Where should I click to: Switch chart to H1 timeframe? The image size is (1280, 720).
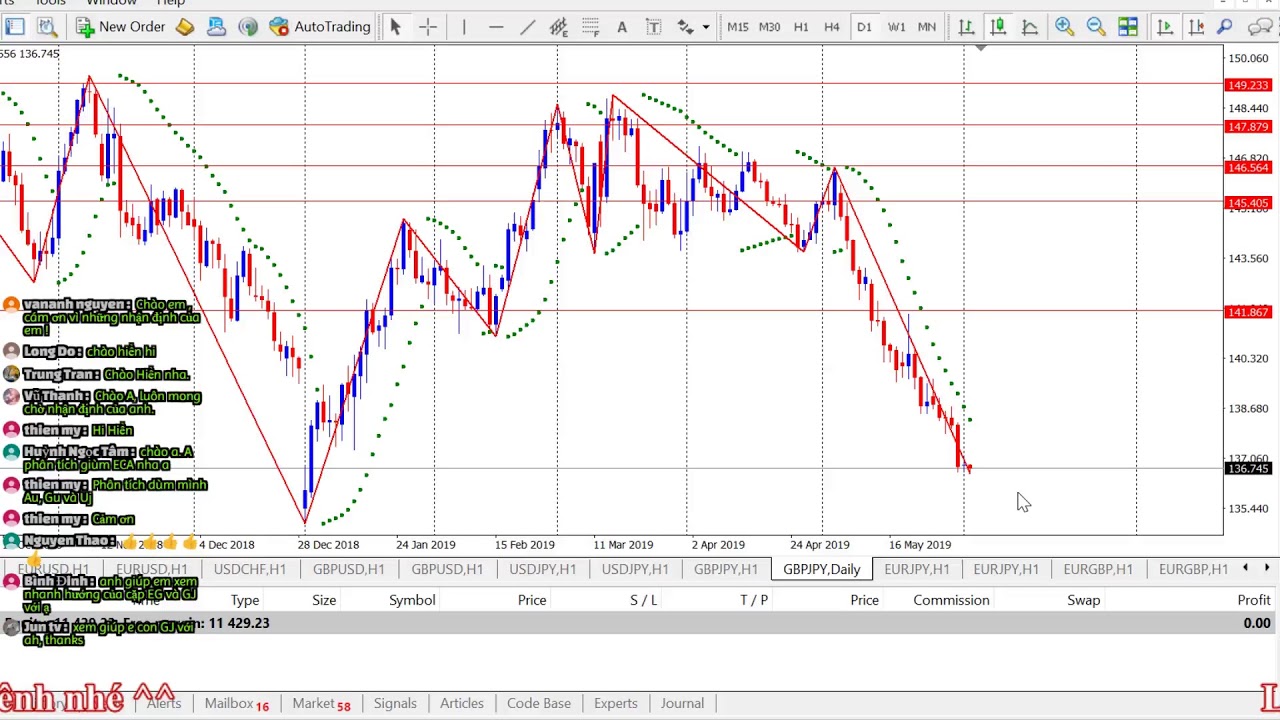pos(801,27)
